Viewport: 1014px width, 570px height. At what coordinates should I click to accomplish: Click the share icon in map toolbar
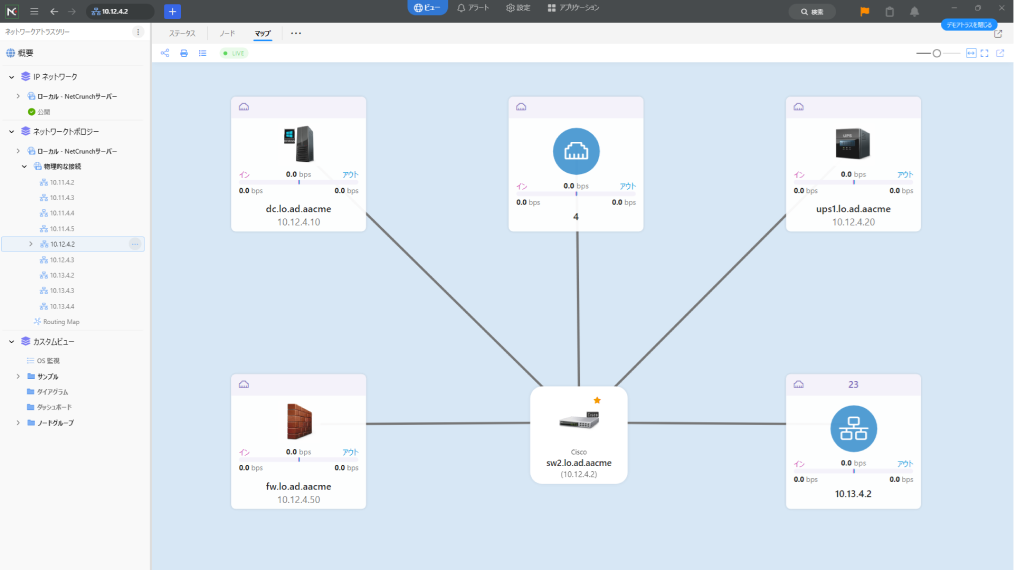[165, 53]
